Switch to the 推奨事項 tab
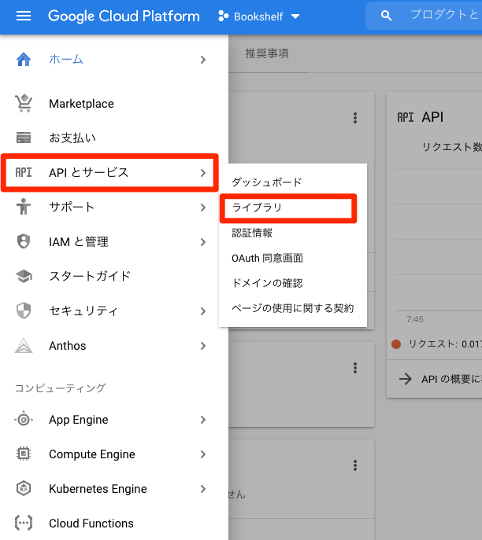Viewport: 482px width, 540px height. point(267,53)
